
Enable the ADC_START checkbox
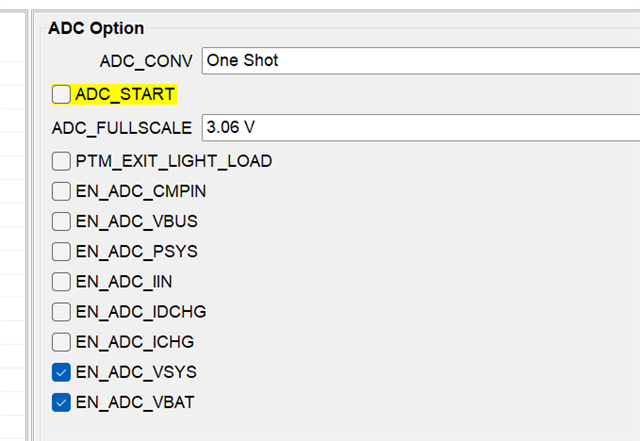pyautogui.click(x=61, y=95)
